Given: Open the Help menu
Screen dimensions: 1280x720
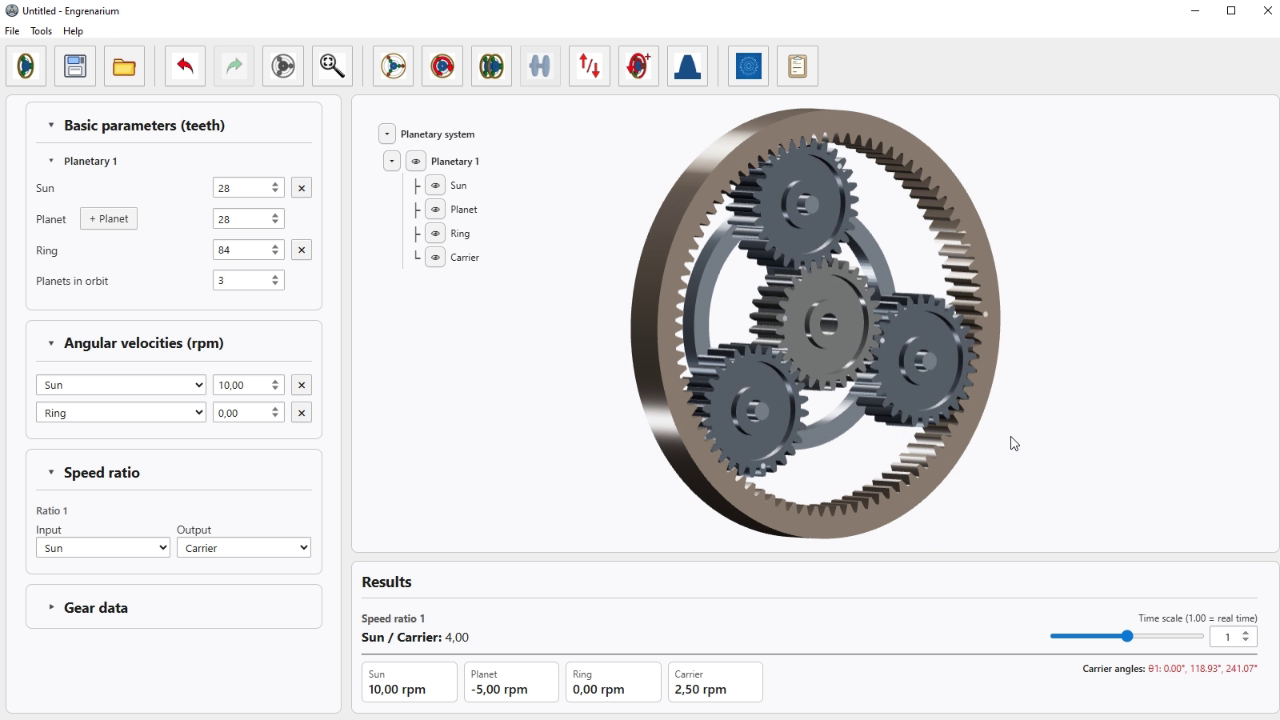Looking at the screenshot, I should 73,31.
